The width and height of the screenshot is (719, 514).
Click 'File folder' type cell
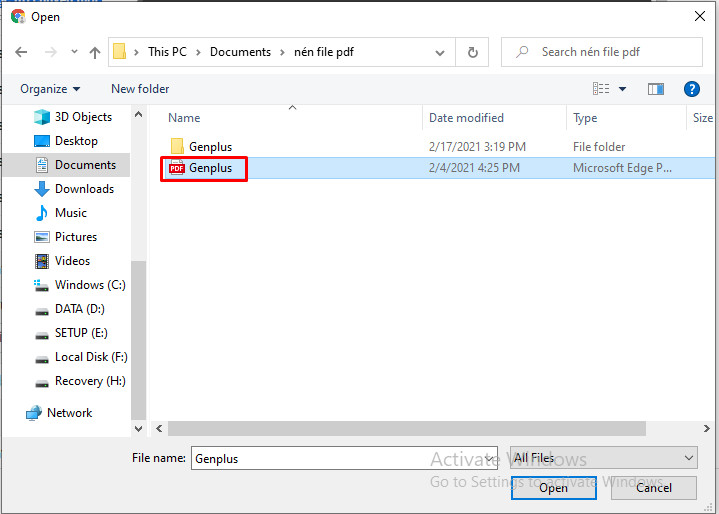pyautogui.click(x=599, y=147)
